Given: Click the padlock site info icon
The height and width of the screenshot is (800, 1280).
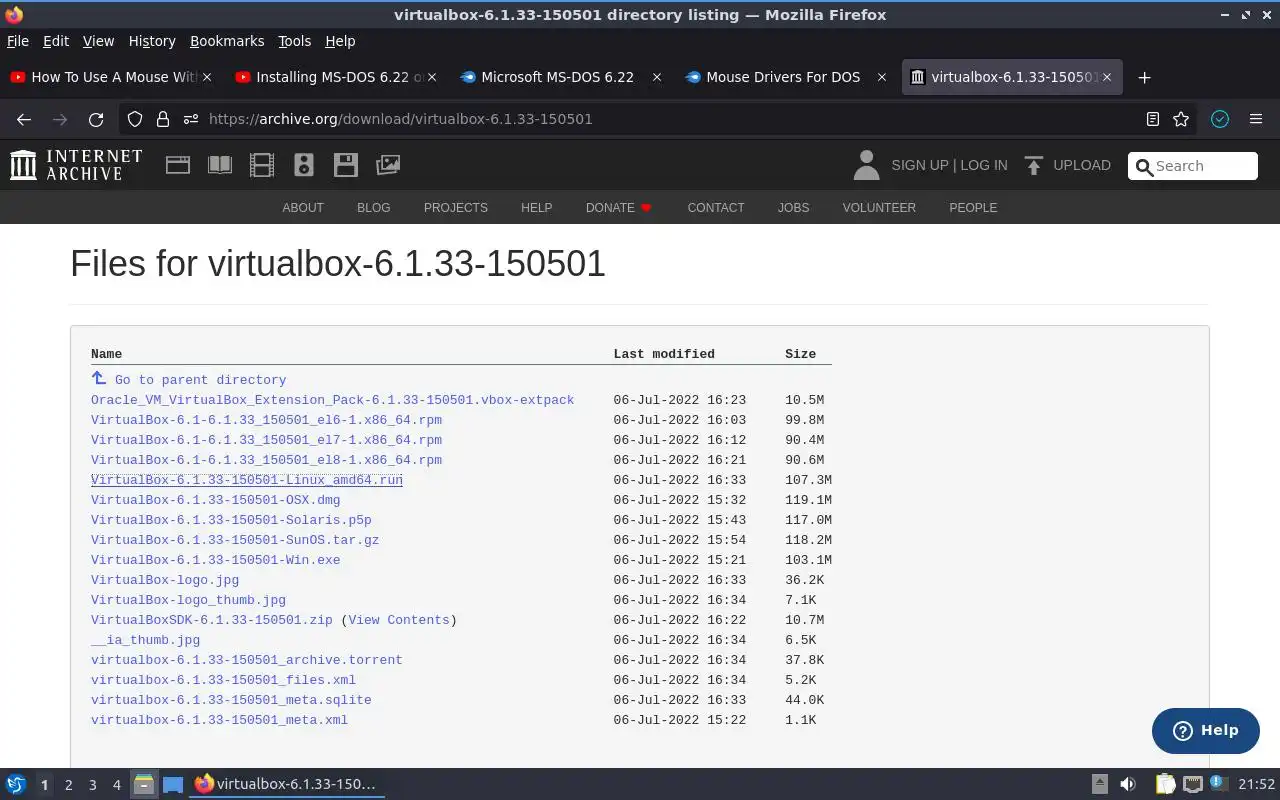Looking at the screenshot, I should (163, 119).
